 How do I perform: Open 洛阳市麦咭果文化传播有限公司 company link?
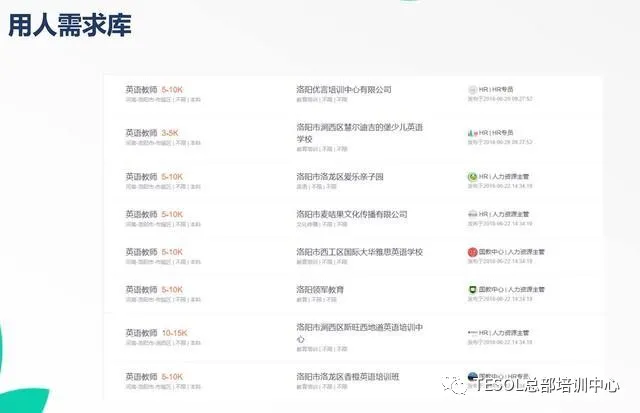pos(352,214)
